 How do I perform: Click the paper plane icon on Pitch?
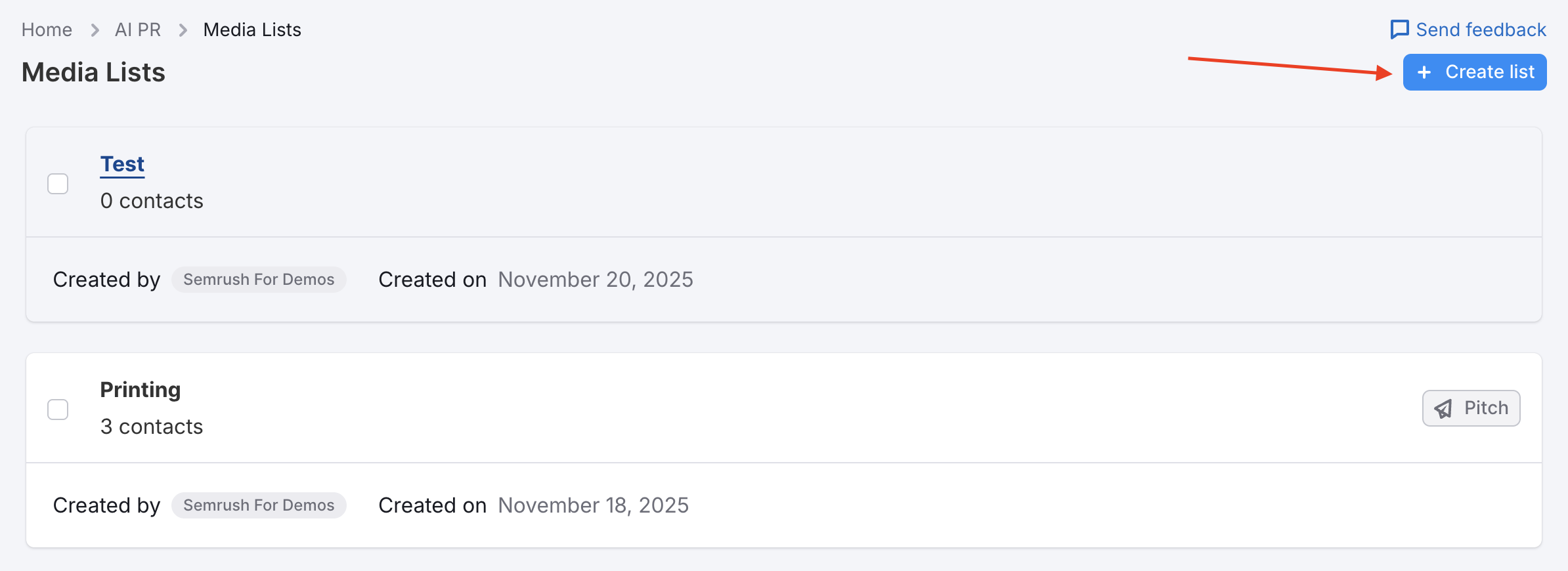[x=1443, y=409]
